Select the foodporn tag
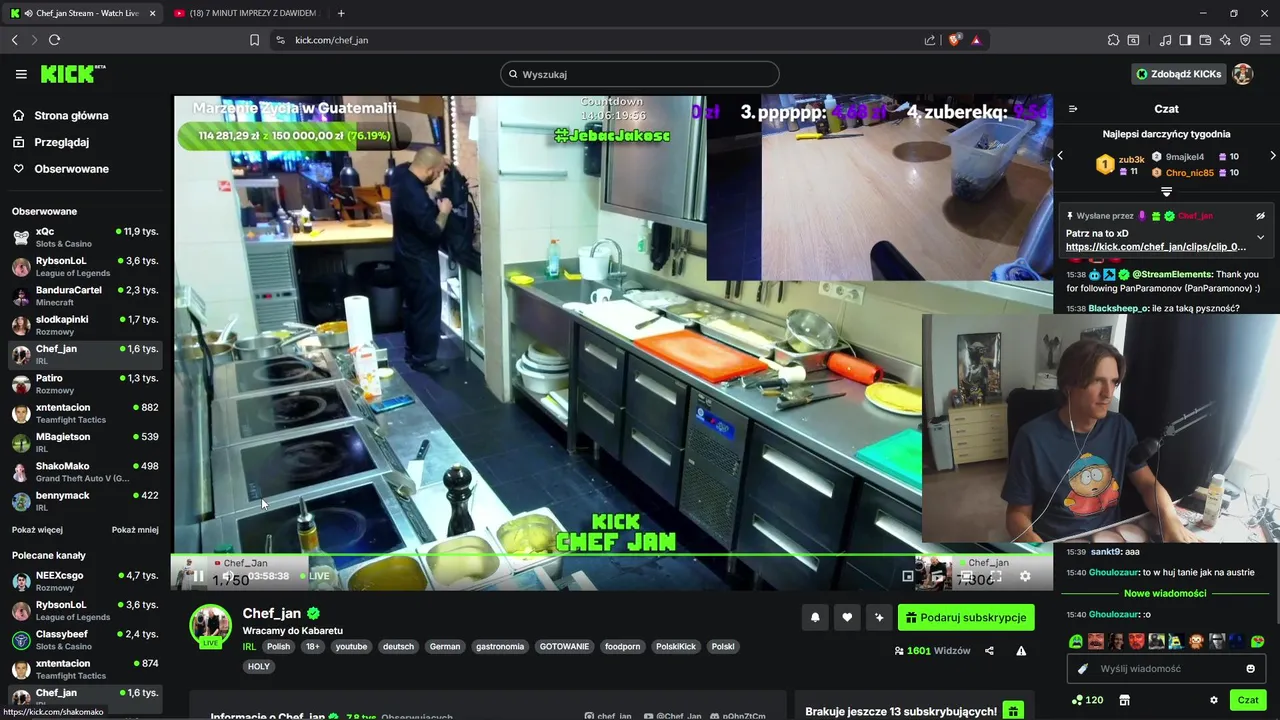Image resolution: width=1280 pixels, height=720 pixels. pos(622,647)
